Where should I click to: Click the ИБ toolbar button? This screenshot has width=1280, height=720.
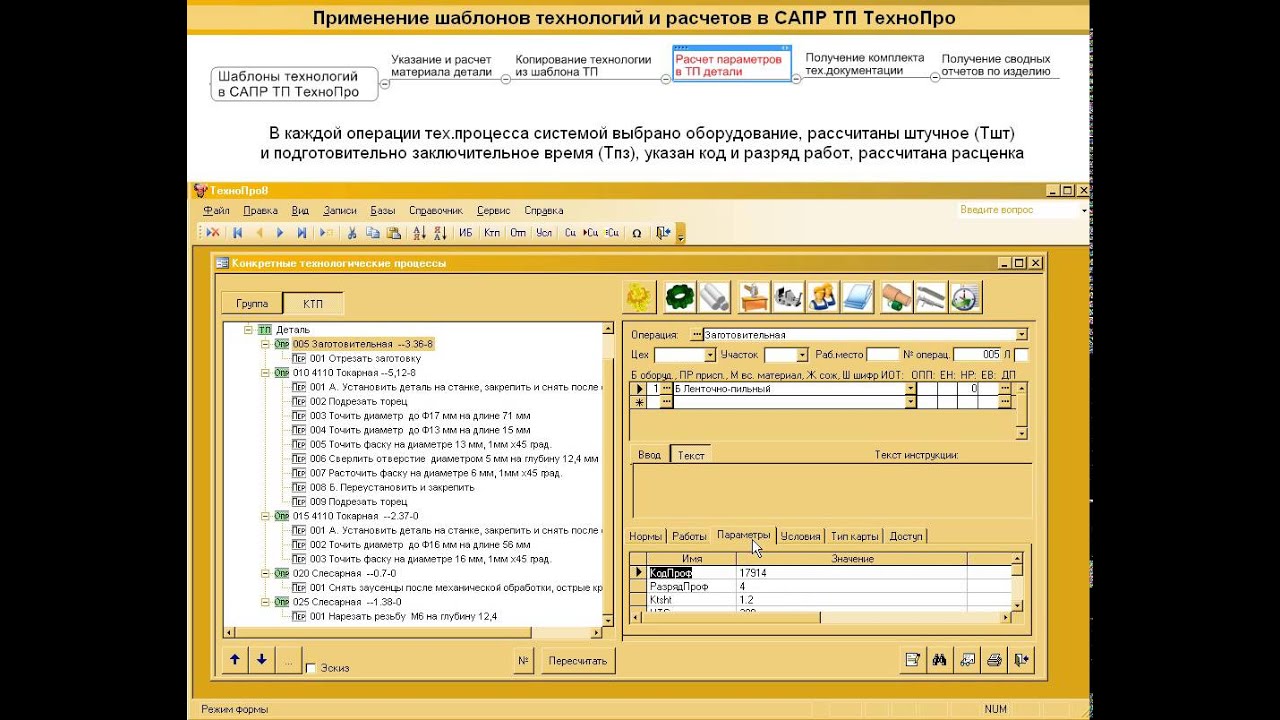click(466, 232)
